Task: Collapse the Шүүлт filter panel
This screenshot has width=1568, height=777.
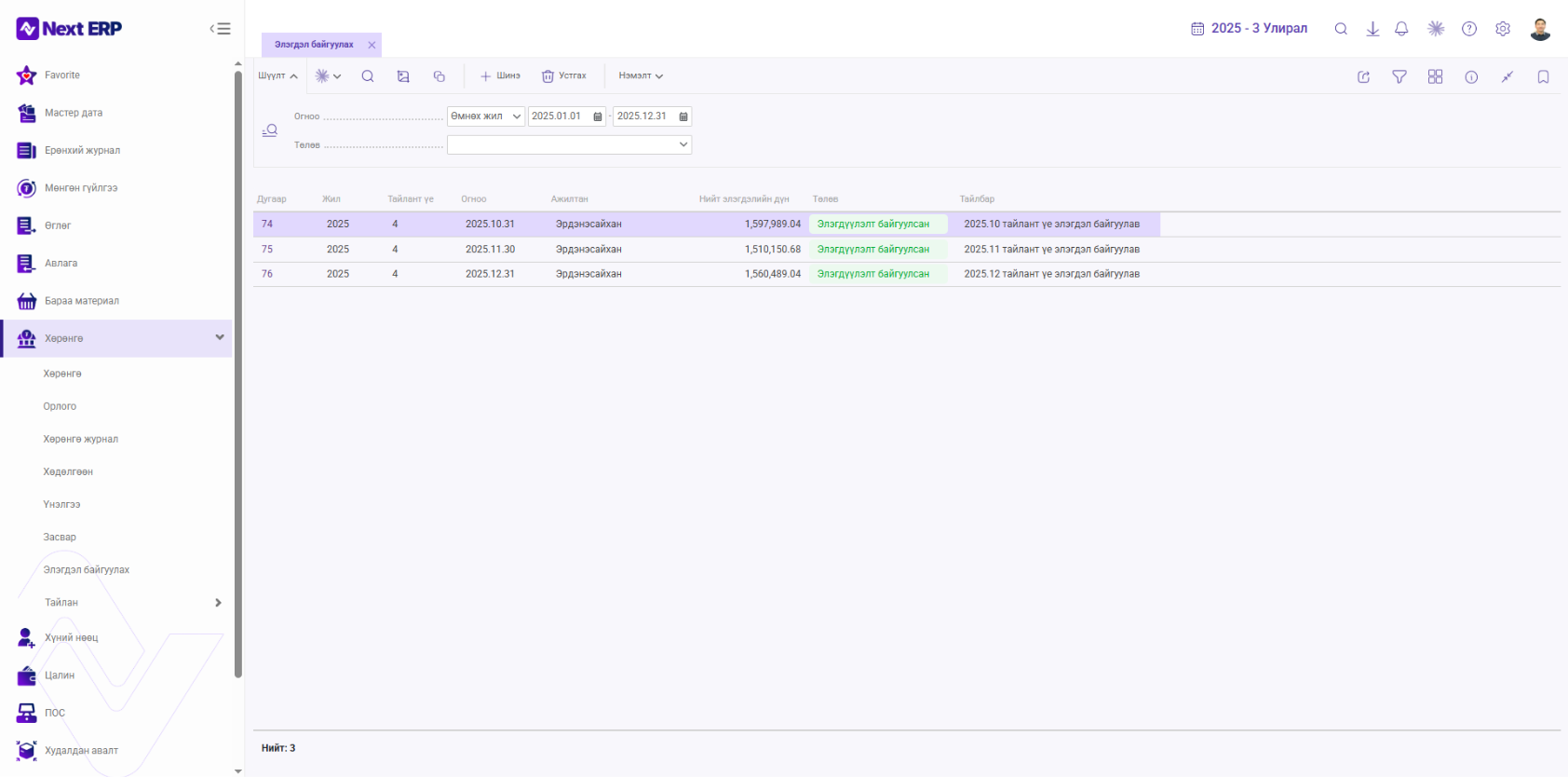Action: click(277, 76)
